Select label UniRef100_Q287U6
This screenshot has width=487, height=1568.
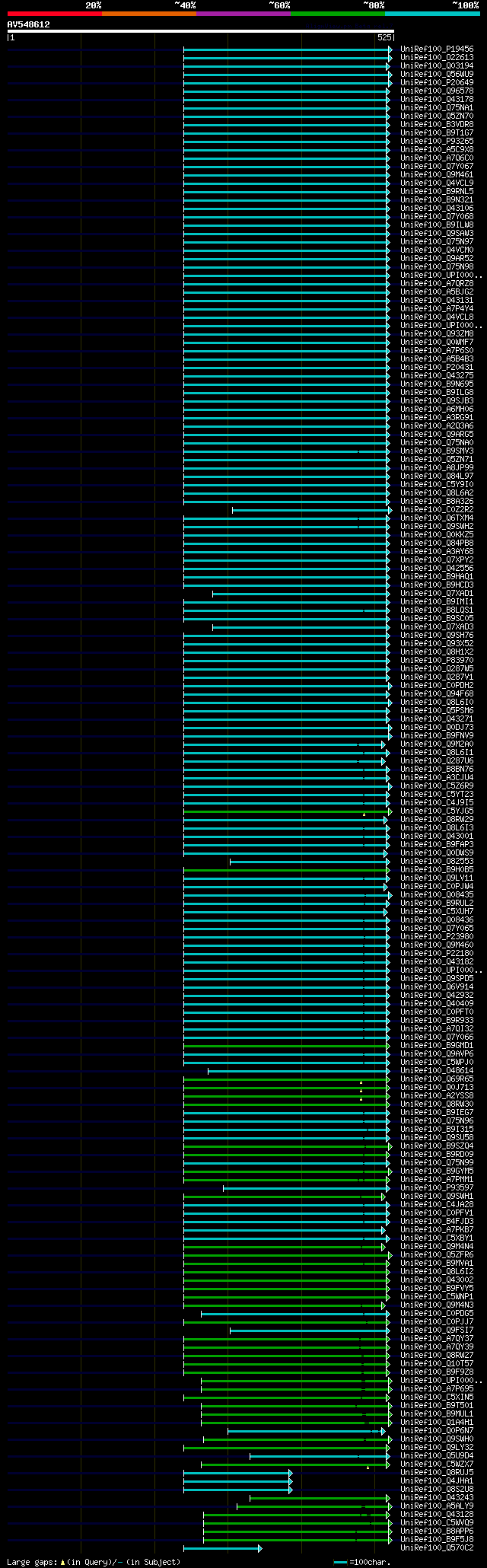point(437,760)
